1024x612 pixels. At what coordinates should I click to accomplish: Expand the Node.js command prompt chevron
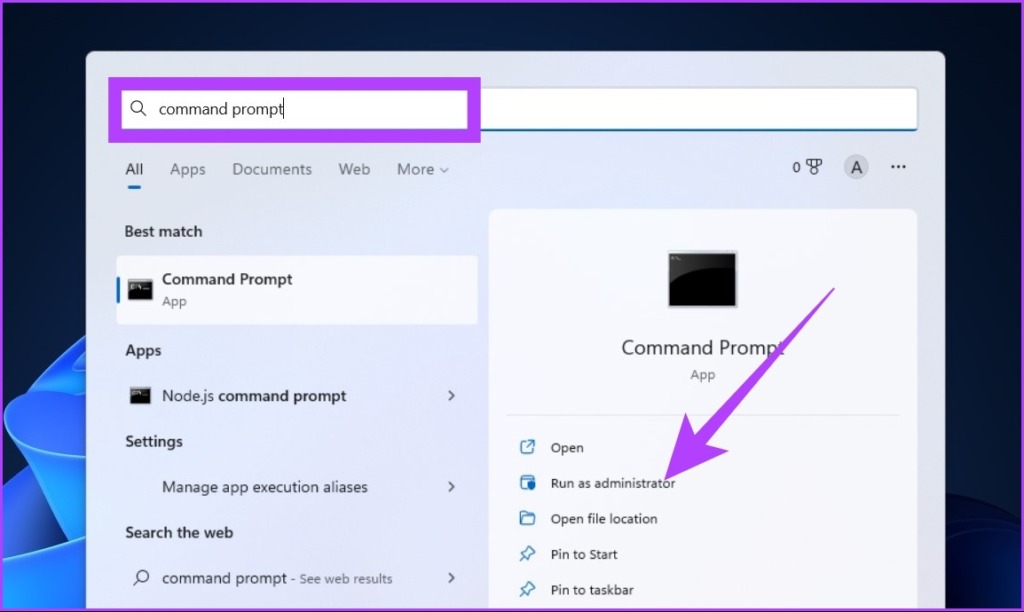[x=451, y=395]
